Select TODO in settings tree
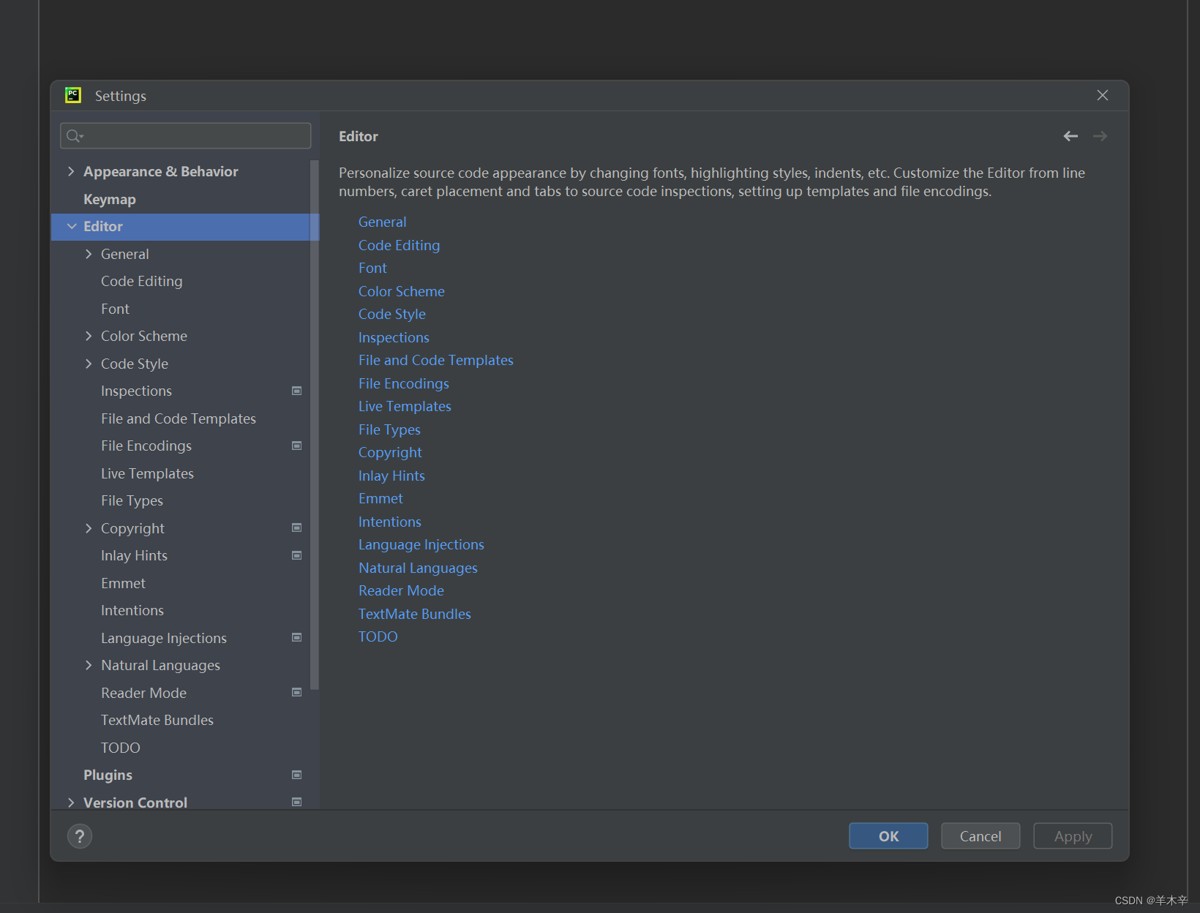Screen dimensions: 1200x913 coord(120,747)
